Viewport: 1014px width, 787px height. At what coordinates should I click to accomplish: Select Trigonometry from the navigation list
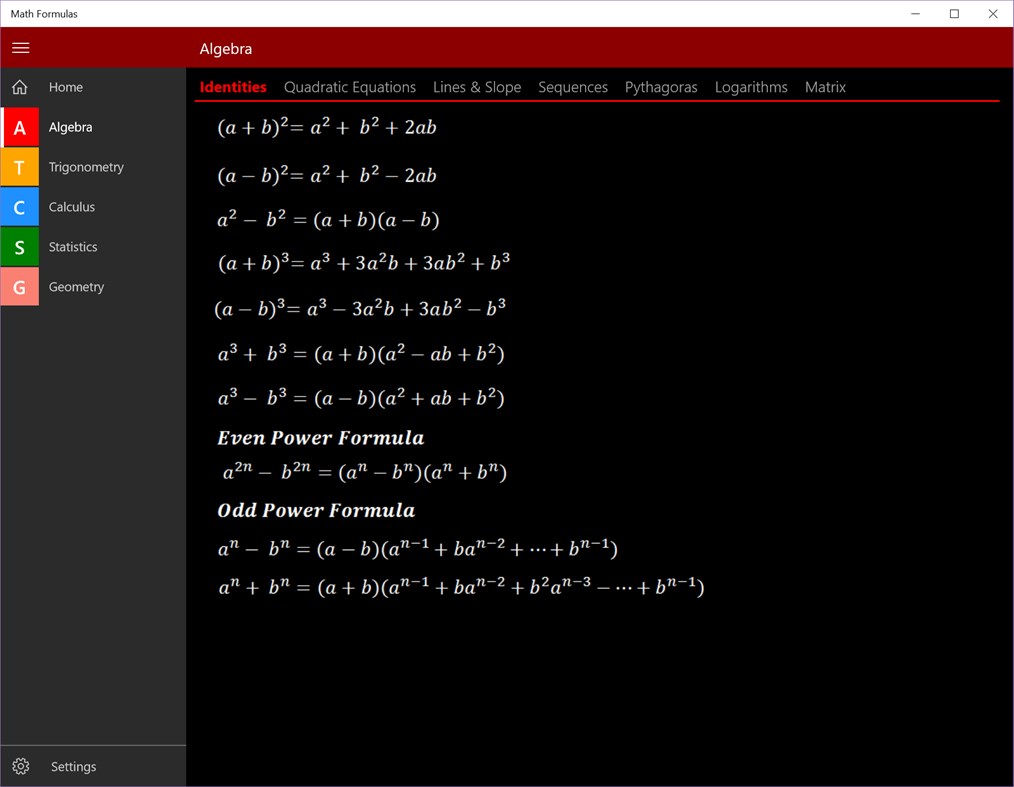[86, 167]
